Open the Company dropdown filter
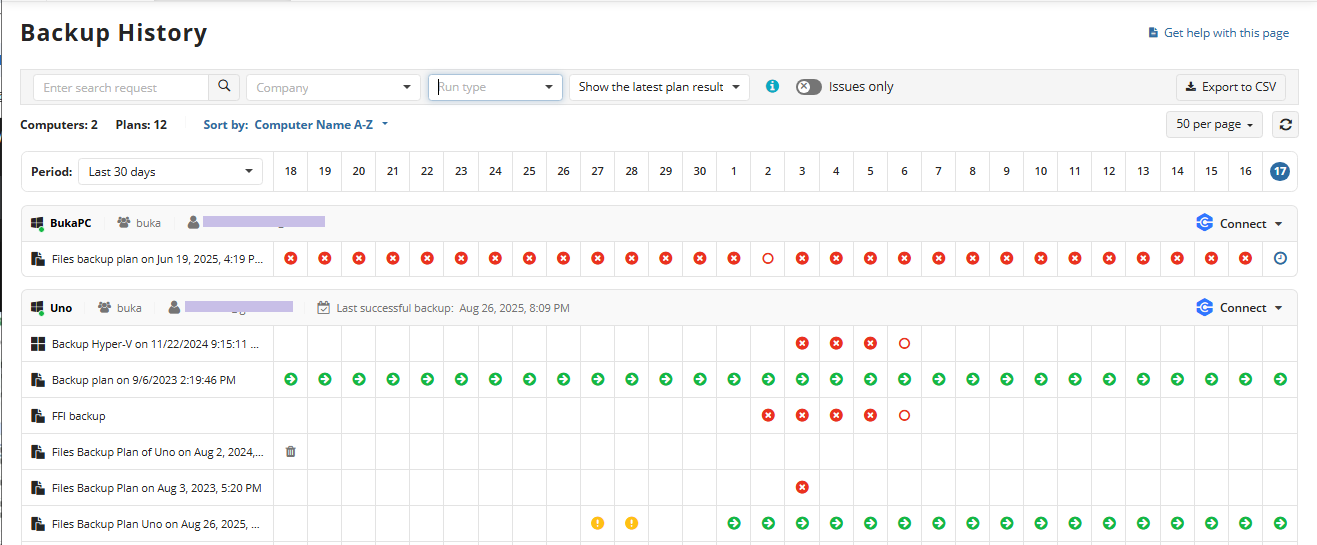Screen dimensions: 1317x545 [333, 87]
